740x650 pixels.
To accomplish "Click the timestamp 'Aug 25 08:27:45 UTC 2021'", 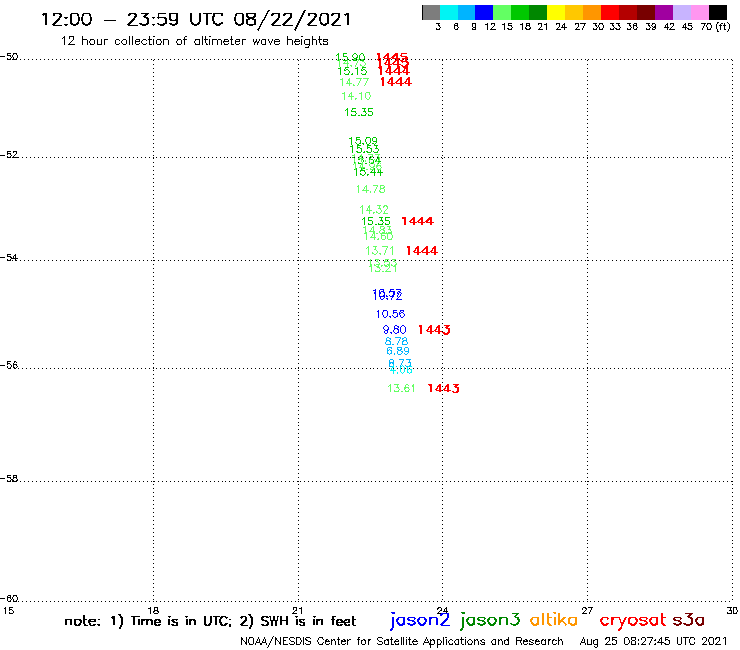I will click(653, 641).
